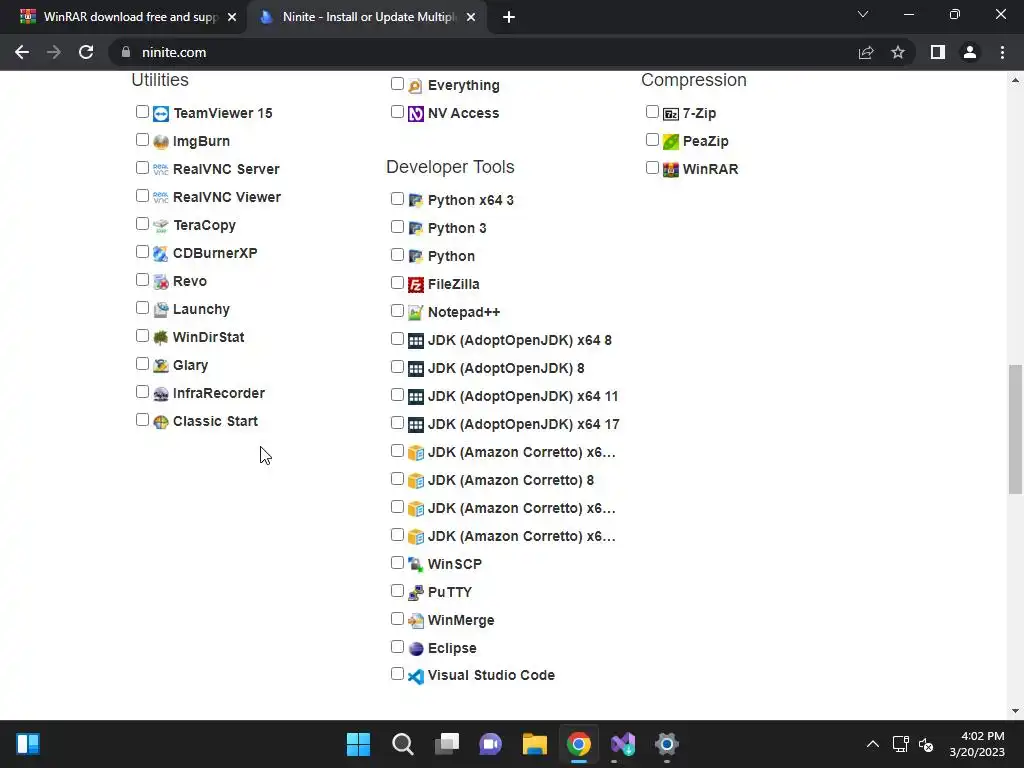Click the scrollbar down arrow

(x=1015, y=711)
